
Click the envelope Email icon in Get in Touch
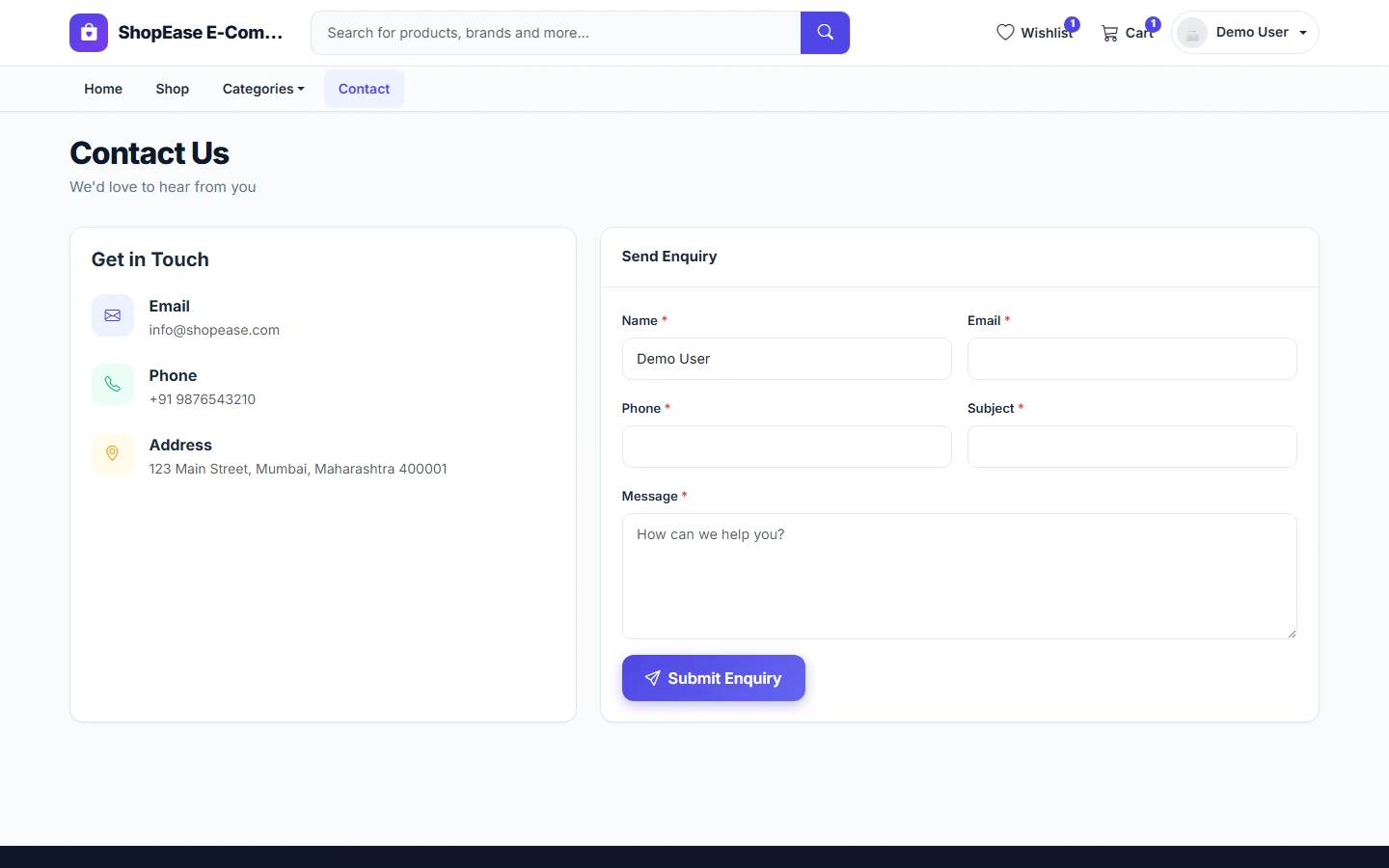point(113,315)
